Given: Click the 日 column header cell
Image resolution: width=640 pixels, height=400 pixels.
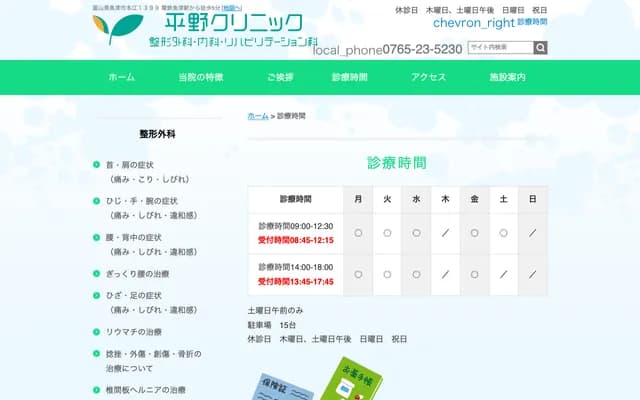Looking at the screenshot, I should 533,199.
